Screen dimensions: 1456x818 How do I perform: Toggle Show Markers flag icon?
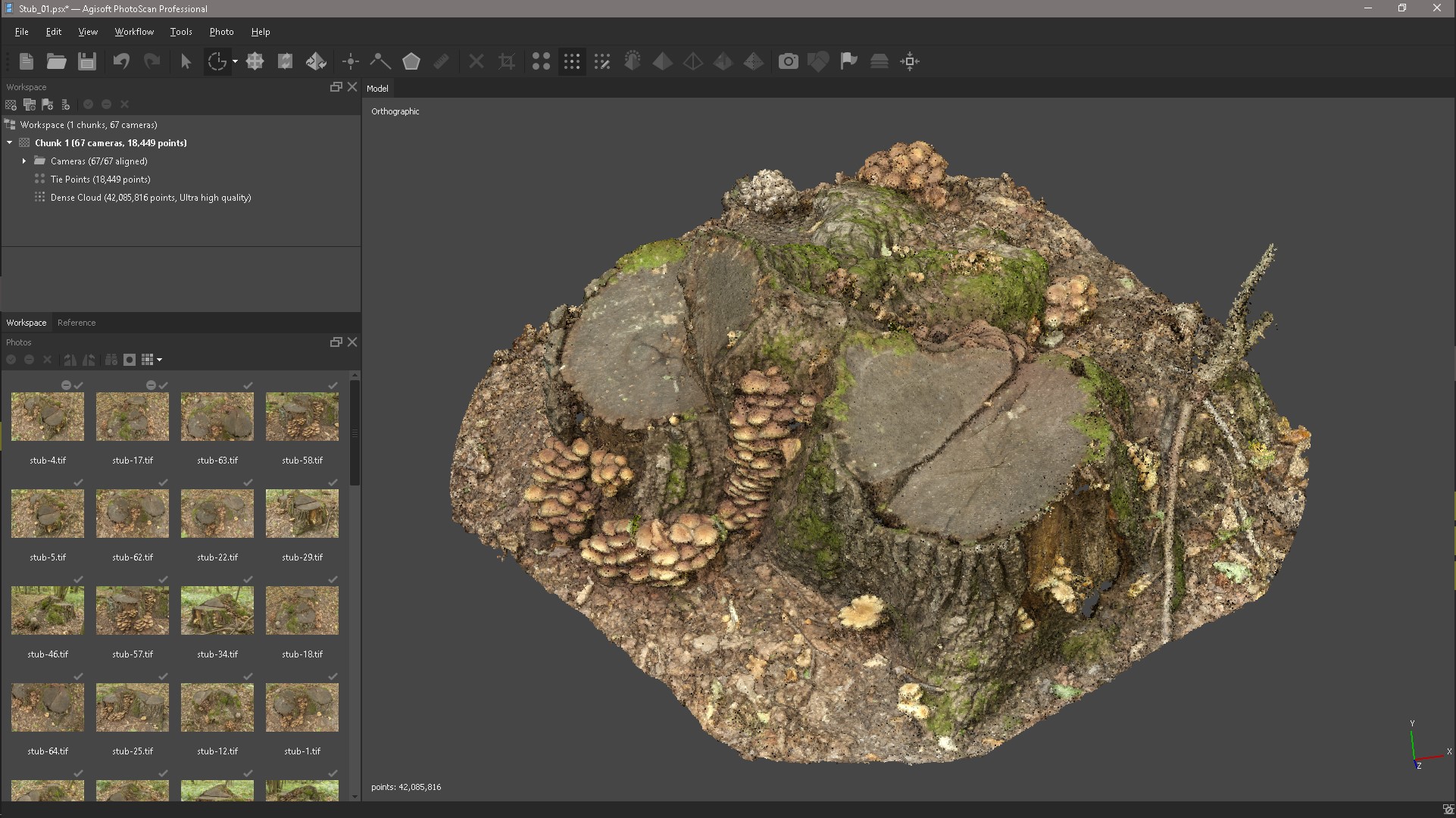848,61
